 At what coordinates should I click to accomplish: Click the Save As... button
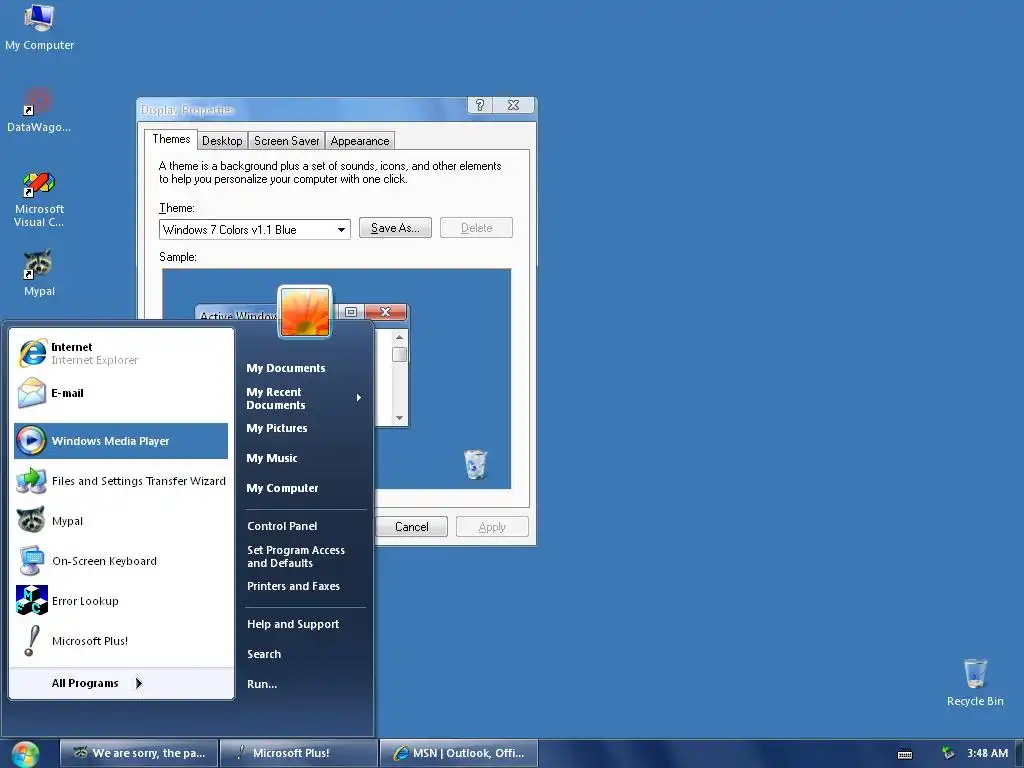395,228
